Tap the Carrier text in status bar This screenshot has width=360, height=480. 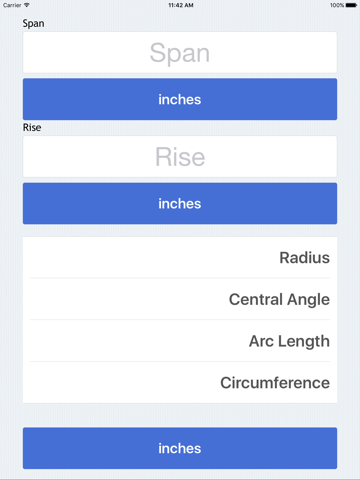12,5
